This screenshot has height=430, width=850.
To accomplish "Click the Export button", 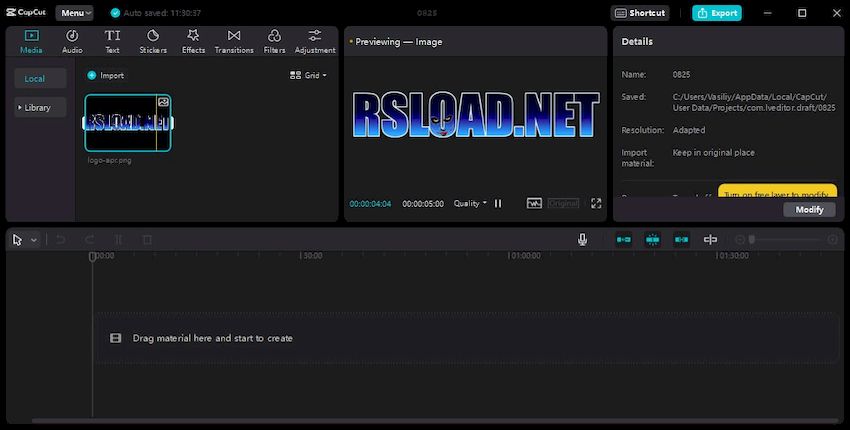I will click(717, 13).
